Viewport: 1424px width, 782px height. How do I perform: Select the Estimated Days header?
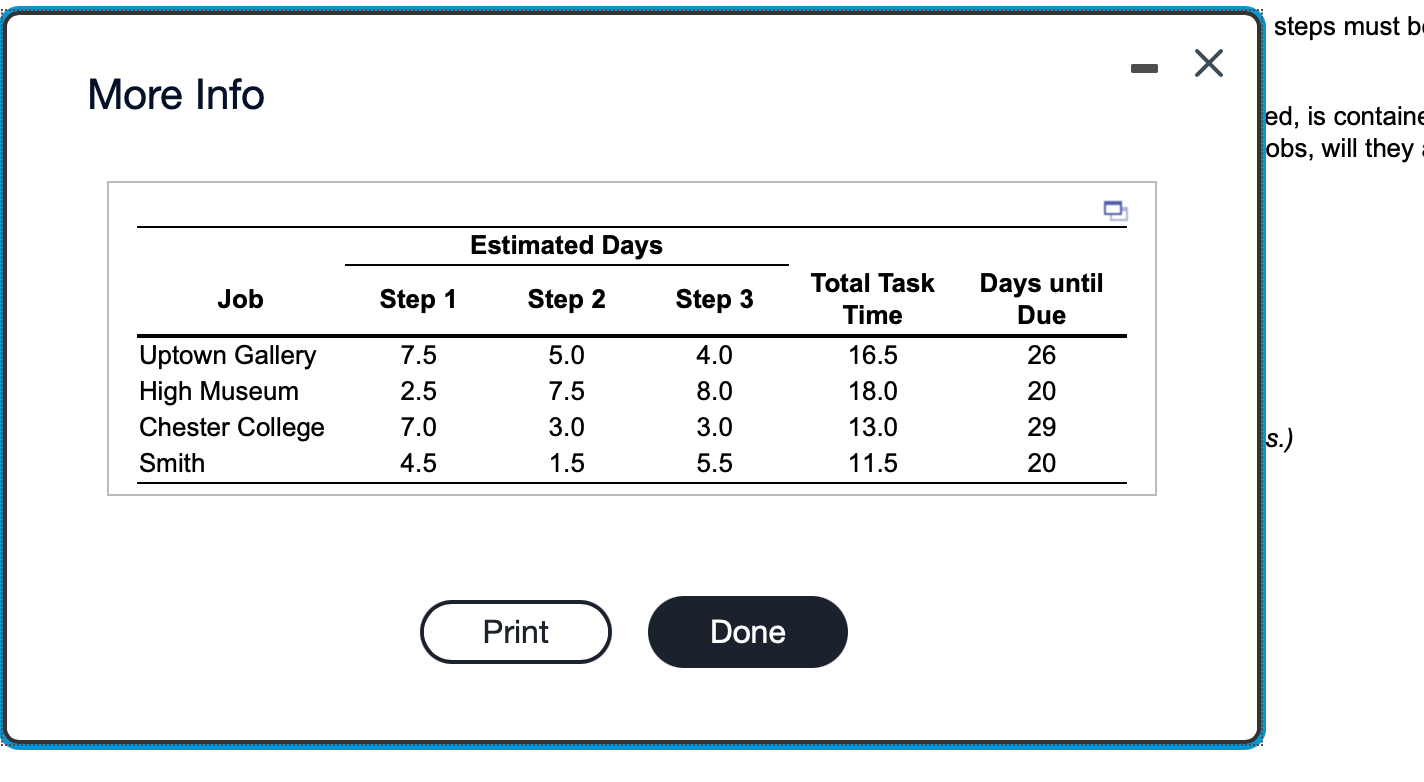[x=566, y=245]
